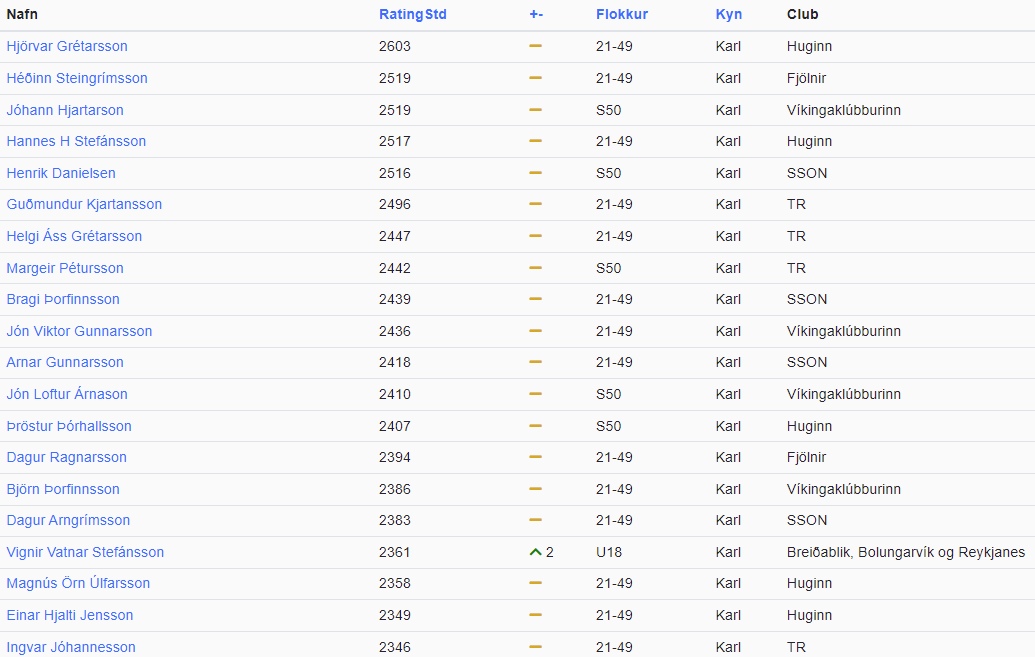Click Jón Viktor Gunnarsson's name
Image resolution: width=1035 pixels, height=657 pixels.
pyautogui.click(x=79, y=331)
